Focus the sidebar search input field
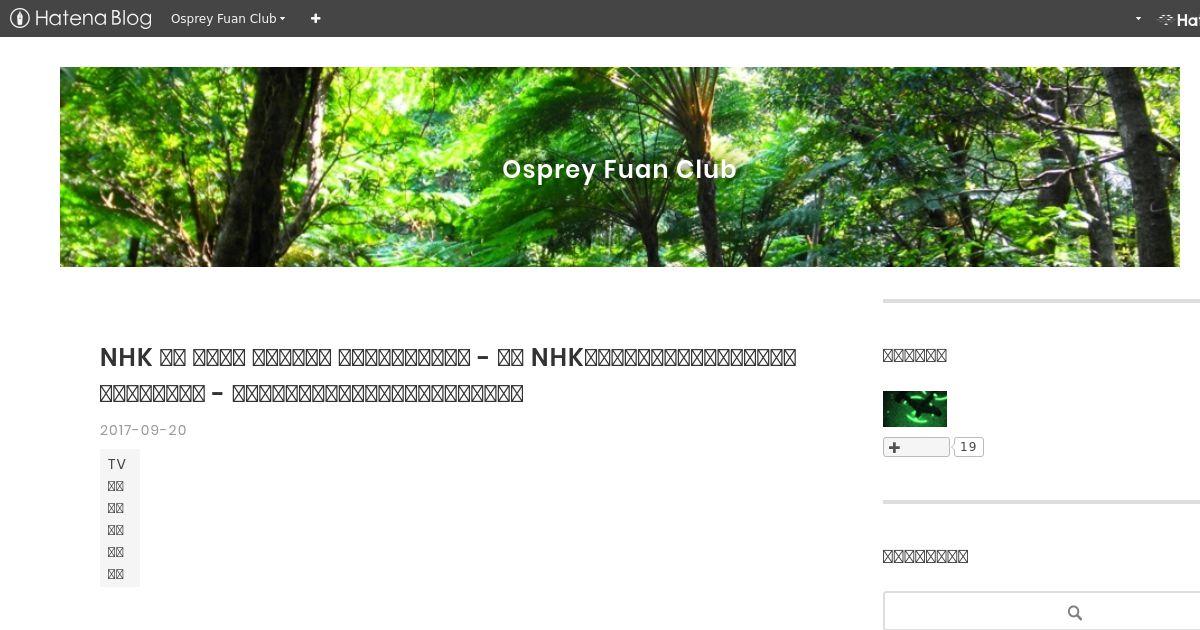1200x630 pixels. [1040, 612]
